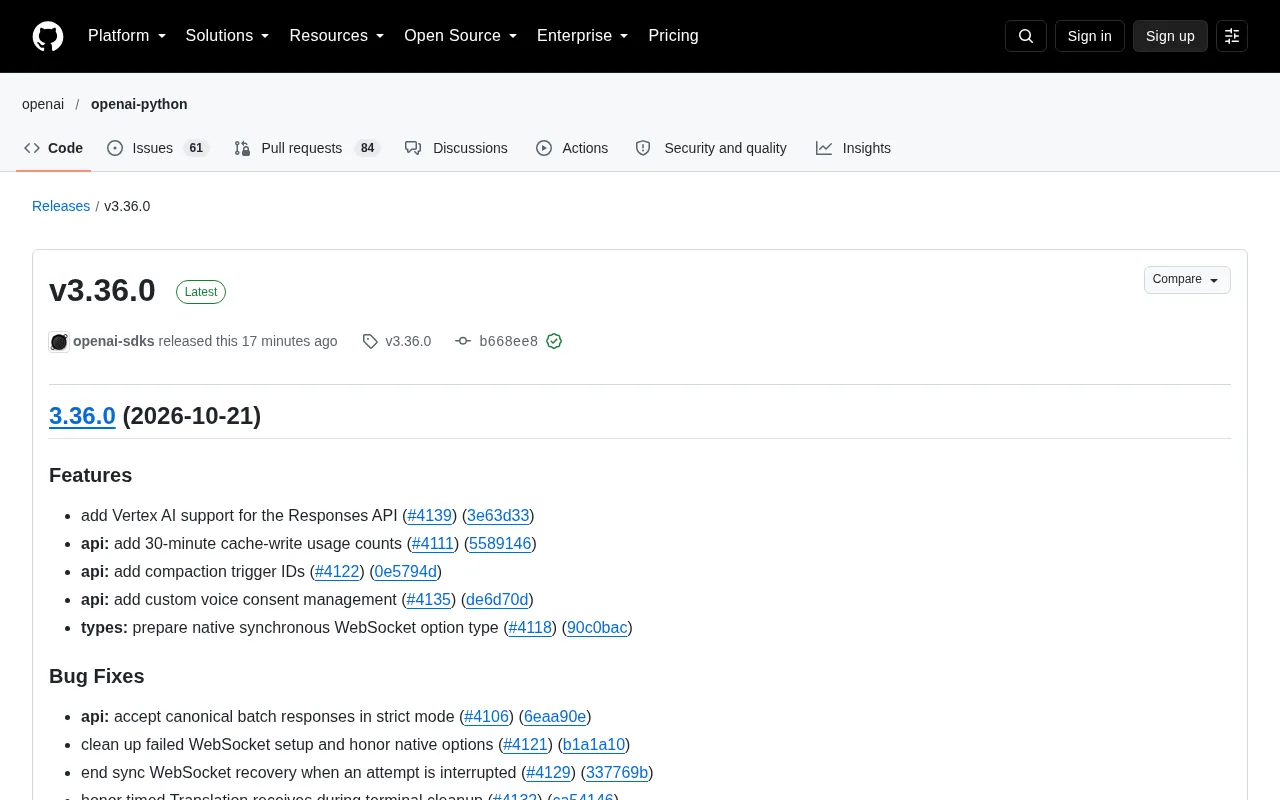Screen dimensions: 1280x800
Task: Expand the Solutions menu
Action: [228, 36]
